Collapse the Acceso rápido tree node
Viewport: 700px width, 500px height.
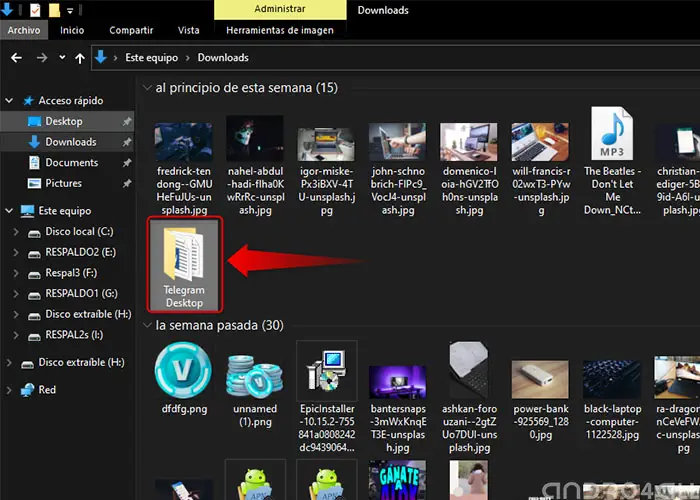pos(9,101)
